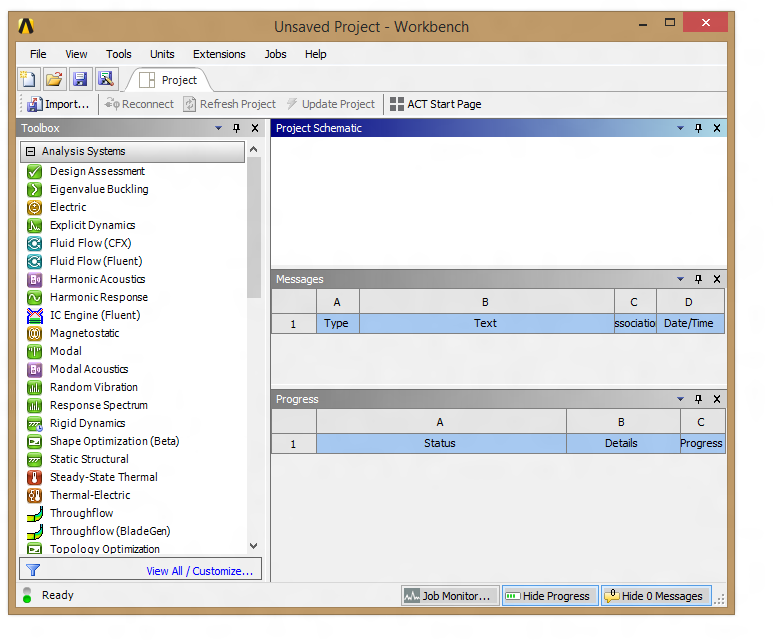This screenshot has height=644, width=773.
Task: Click the Save As toolbar icon
Action: [106, 79]
